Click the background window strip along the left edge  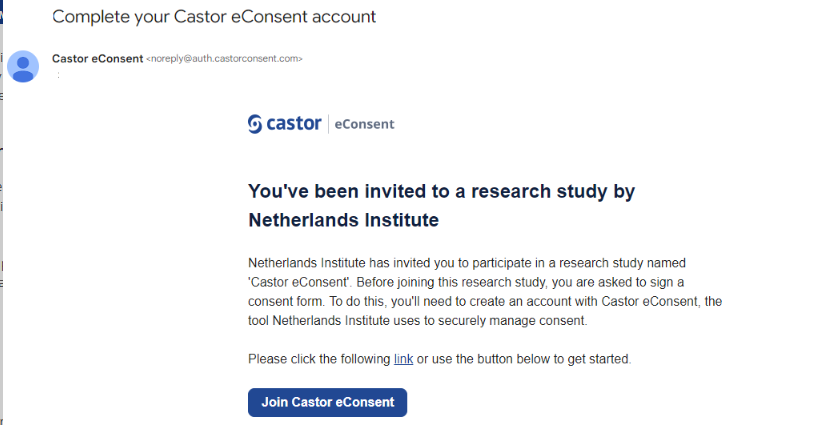[x=2, y=212]
